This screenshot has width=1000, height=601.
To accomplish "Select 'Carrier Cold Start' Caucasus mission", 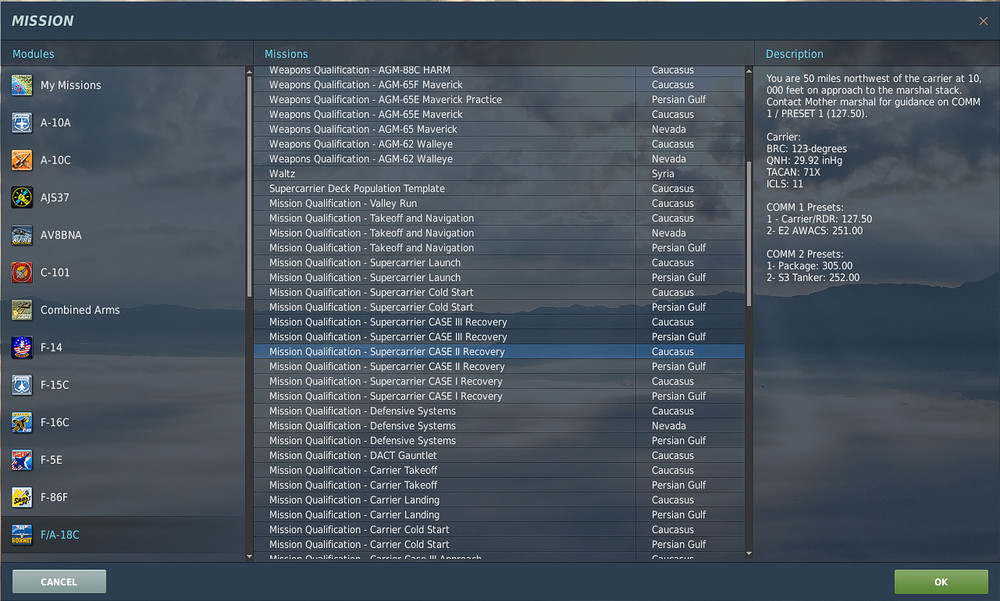I will pyautogui.click(x=499, y=530).
